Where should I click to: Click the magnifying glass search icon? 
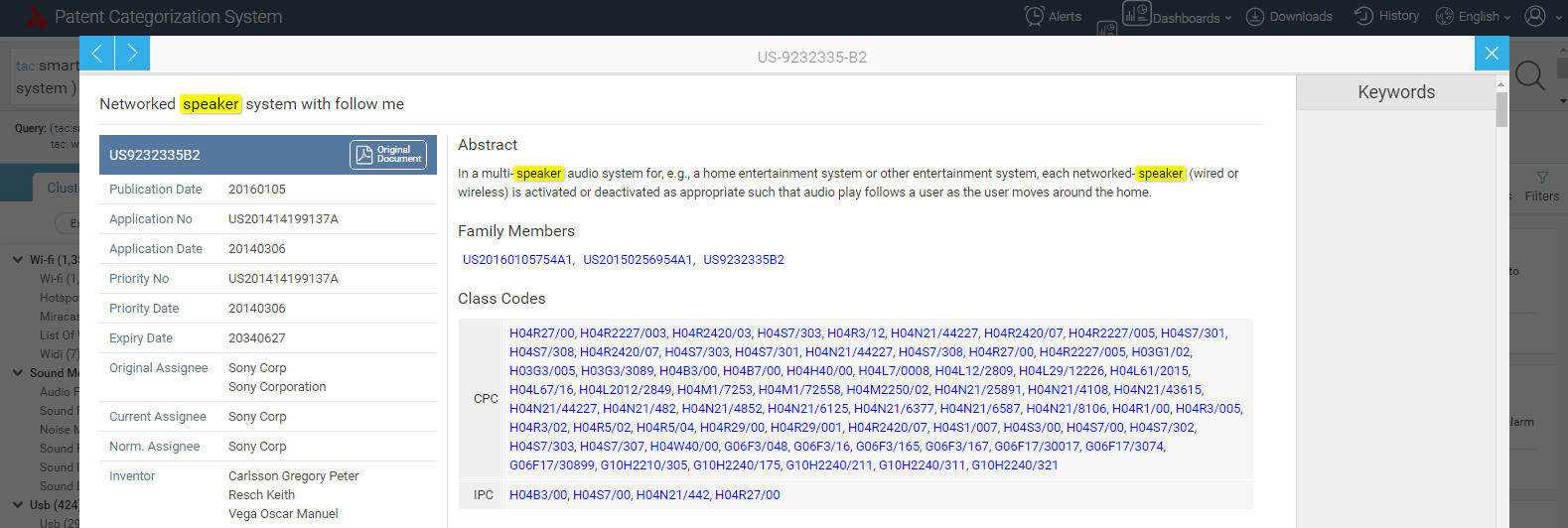[x=1529, y=75]
